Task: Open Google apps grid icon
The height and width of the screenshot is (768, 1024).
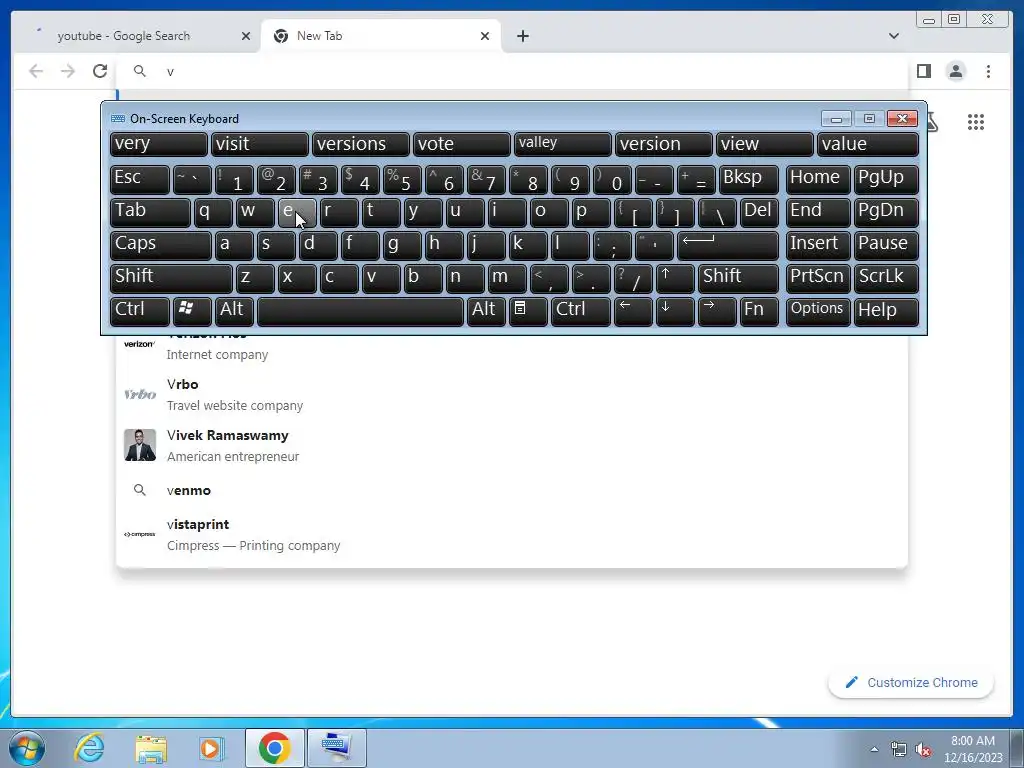Action: [x=976, y=122]
